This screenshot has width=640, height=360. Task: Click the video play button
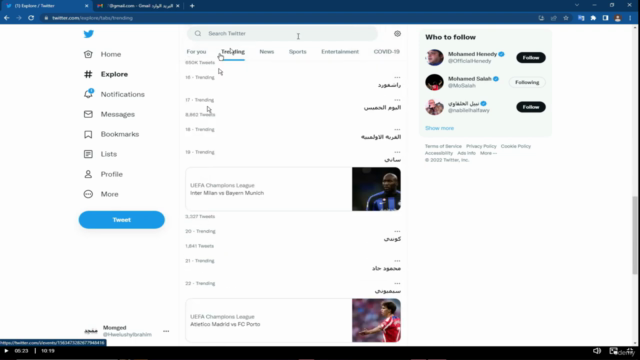[x=6, y=351]
